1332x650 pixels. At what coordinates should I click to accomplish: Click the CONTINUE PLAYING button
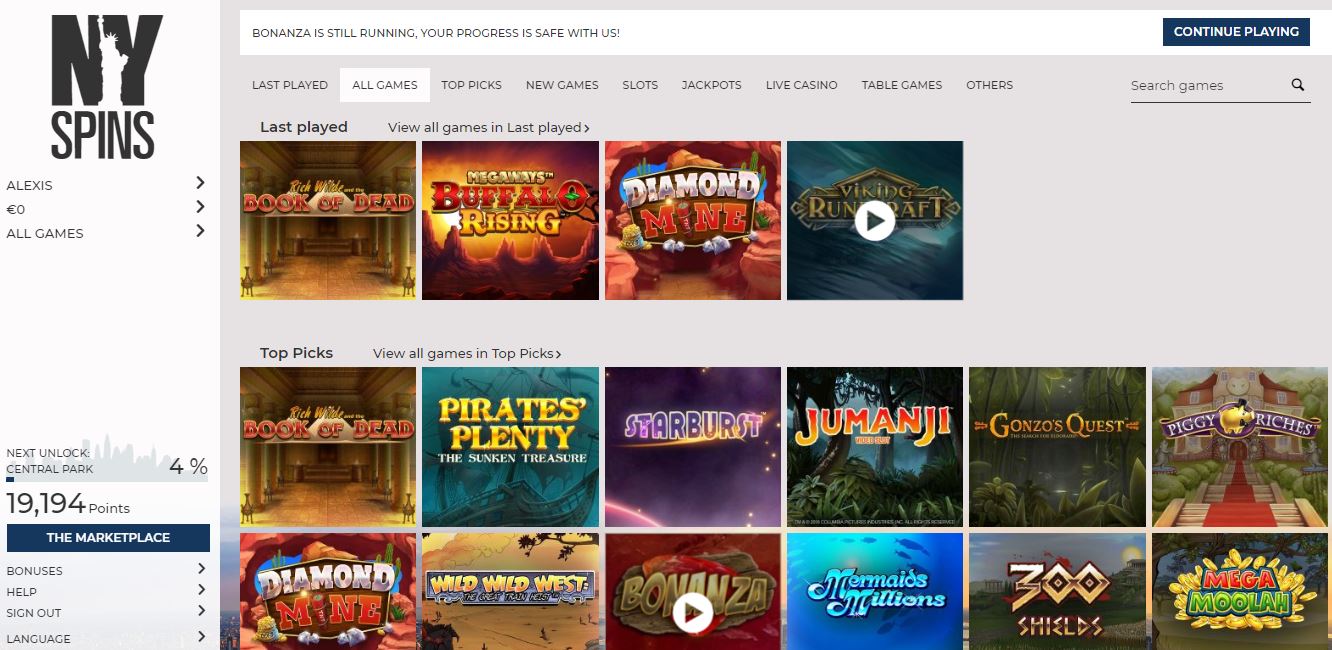(x=1236, y=32)
